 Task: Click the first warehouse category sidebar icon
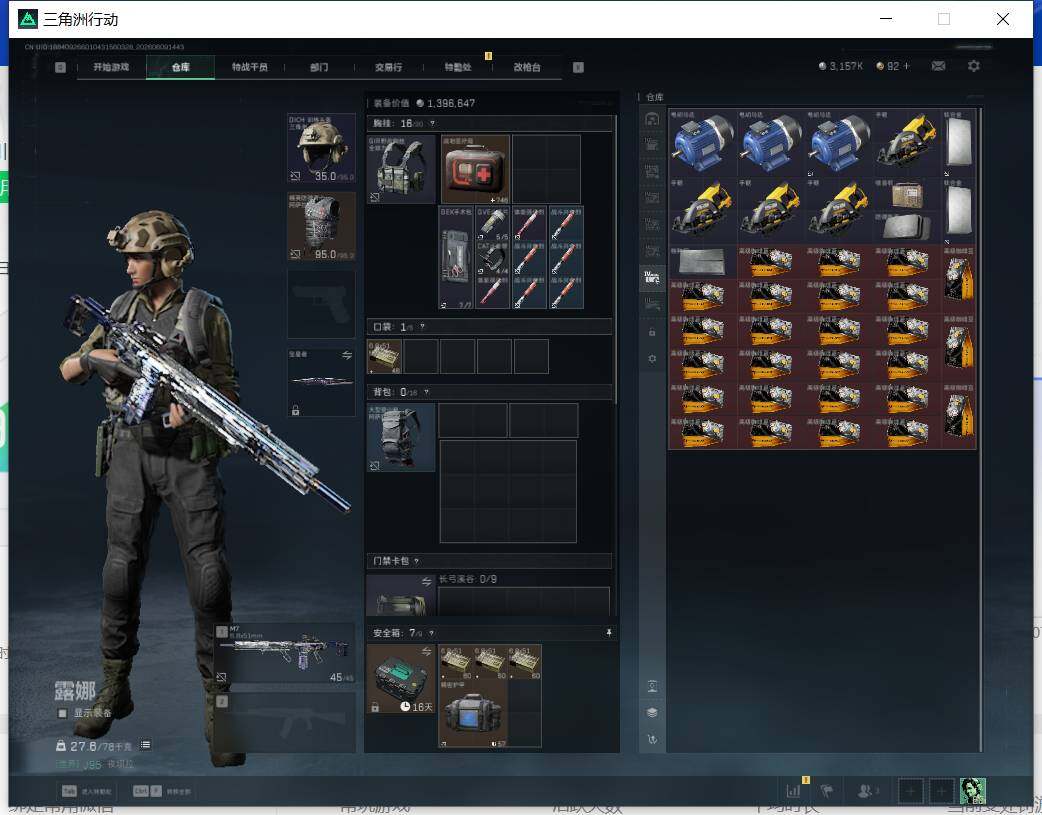652,118
